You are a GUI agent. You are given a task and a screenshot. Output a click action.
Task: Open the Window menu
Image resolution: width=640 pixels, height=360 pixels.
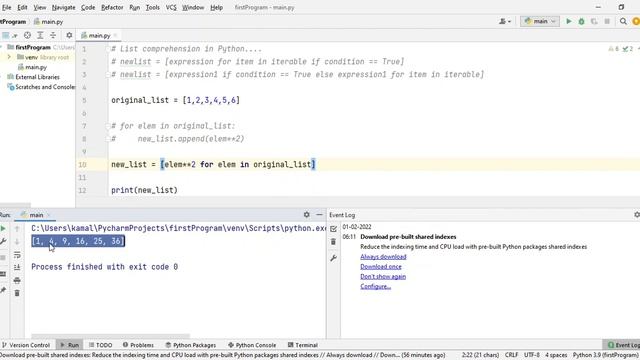pos(193,7)
